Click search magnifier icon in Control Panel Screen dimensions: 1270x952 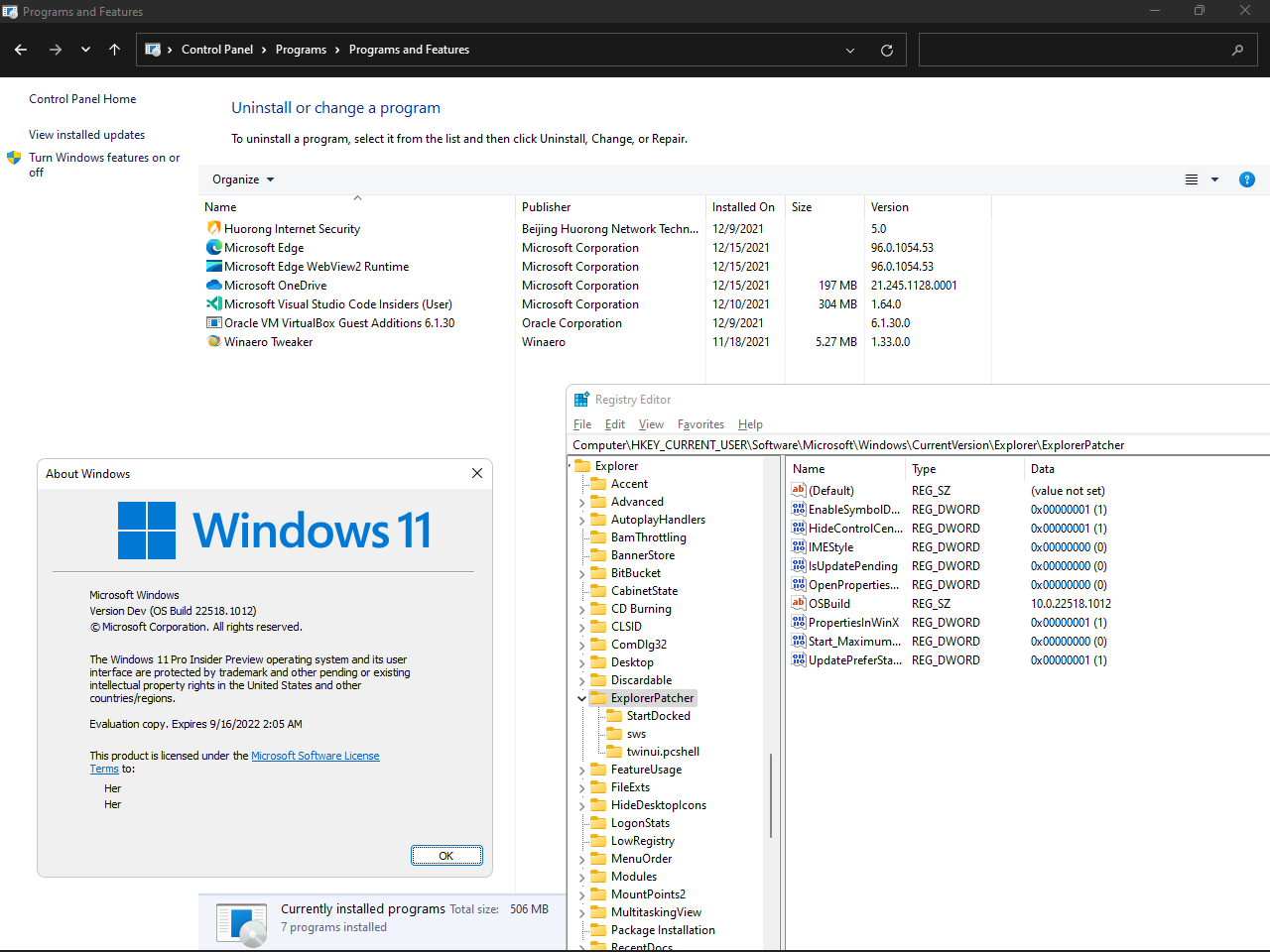pyautogui.click(x=1237, y=50)
